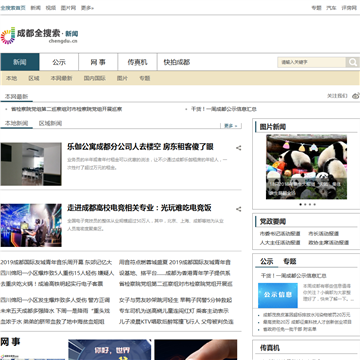Image resolution: width=360 pixels, height=360 pixels.
Task: Open the 党政要闻 section heading
Action: pos(273,222)
